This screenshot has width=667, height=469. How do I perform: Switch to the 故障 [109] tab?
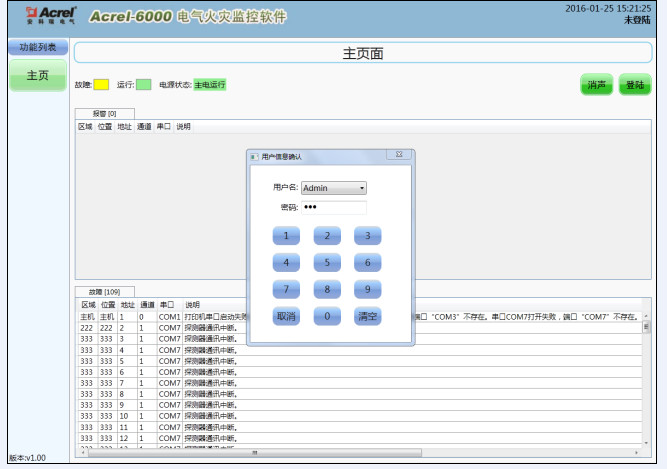tap(104, 292)
